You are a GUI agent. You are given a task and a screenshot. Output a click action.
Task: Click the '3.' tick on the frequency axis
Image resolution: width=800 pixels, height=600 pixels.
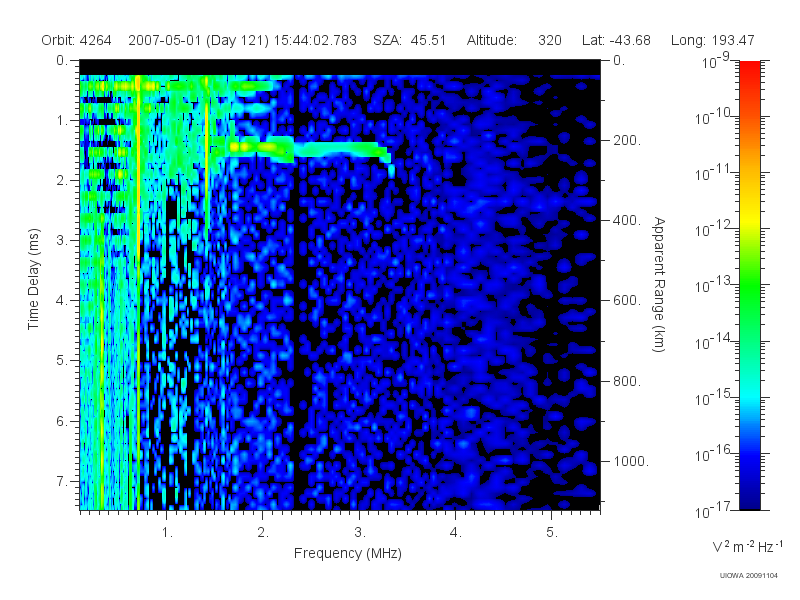(360, 533)
